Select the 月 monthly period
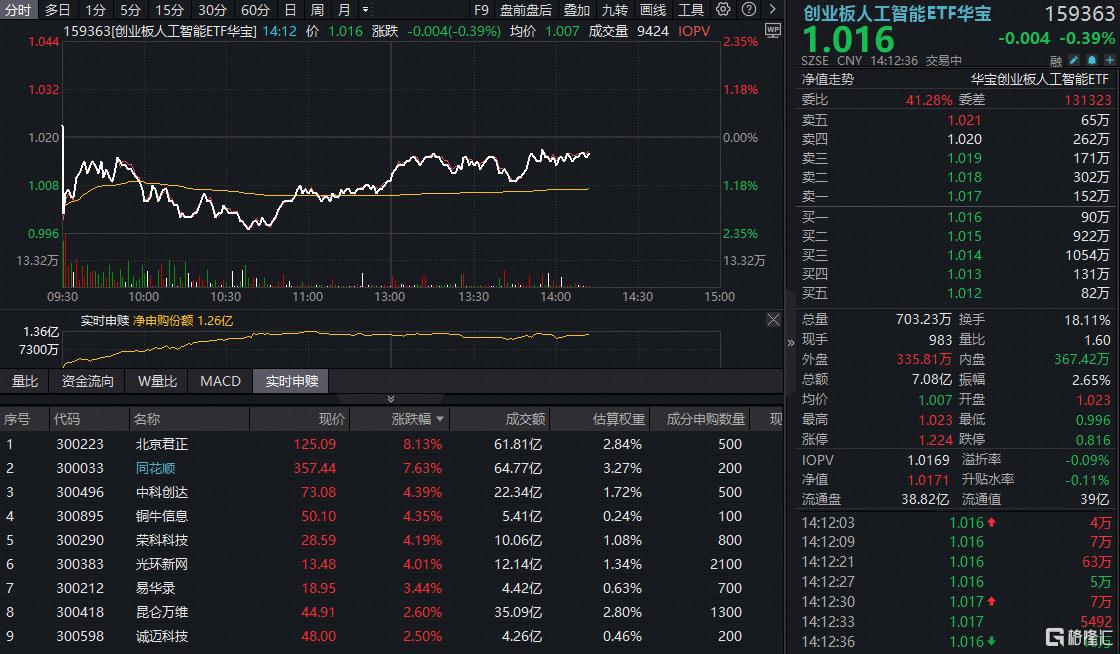Viewport: 1120px width, 654px height. pos(344,10)
